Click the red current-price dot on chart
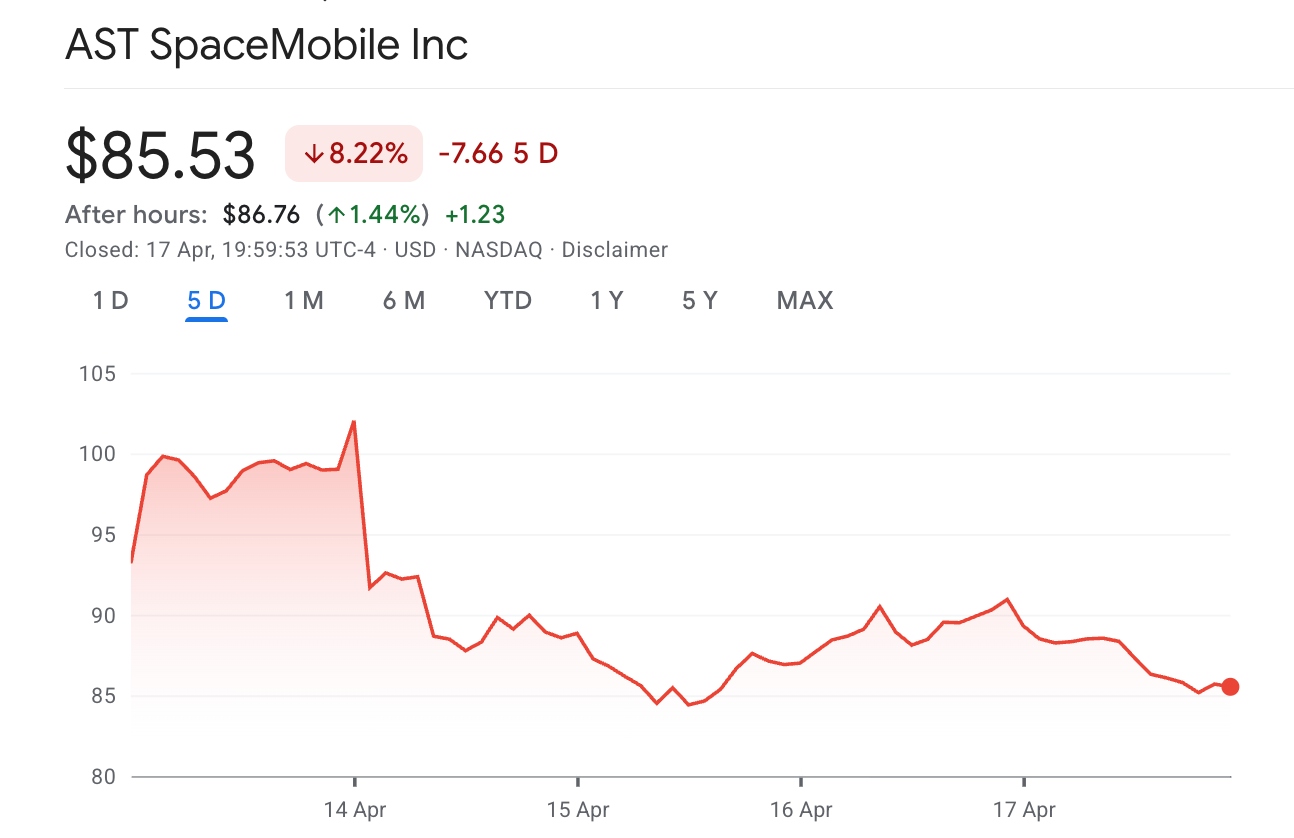1294x838 pixels. click(x=1230, y=687)
